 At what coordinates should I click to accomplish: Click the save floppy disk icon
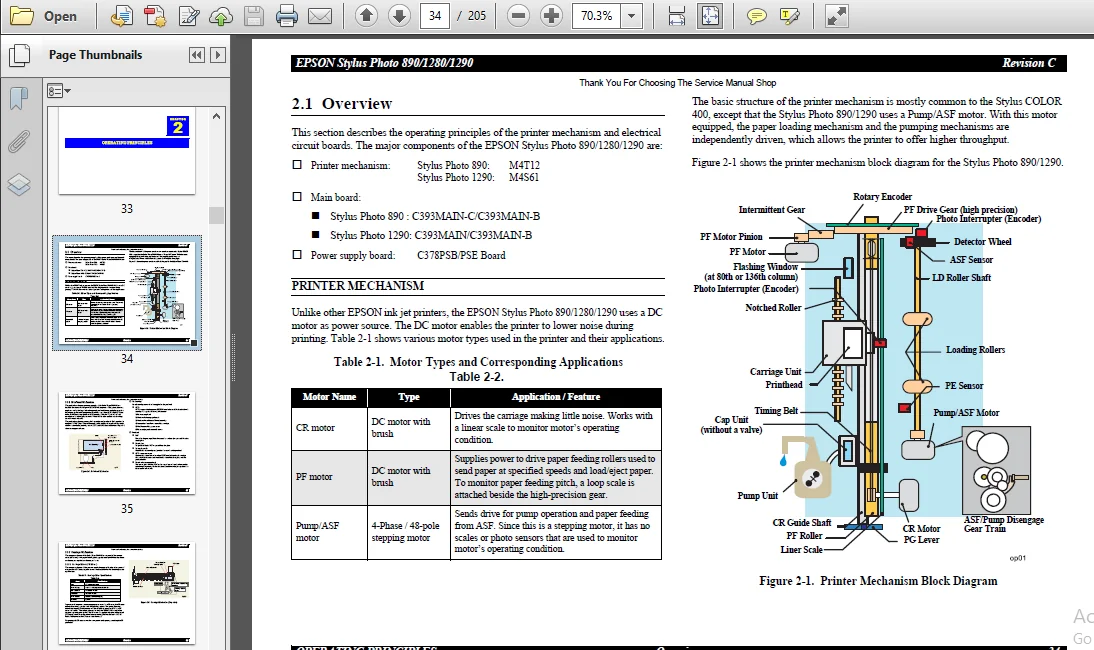pyautogui.click(x=254, y=16)
